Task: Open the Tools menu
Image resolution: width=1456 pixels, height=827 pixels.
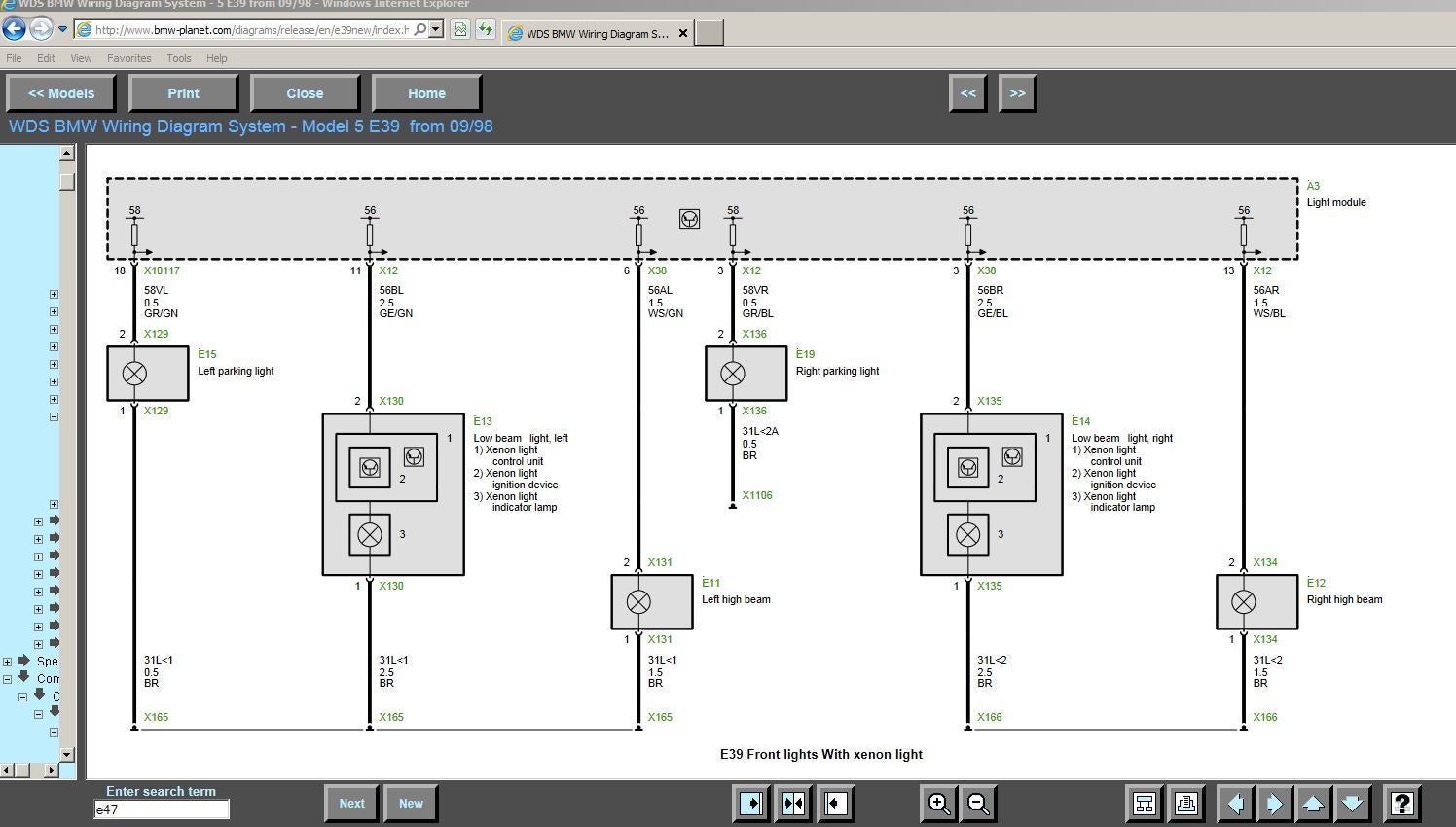Action: pos(178,58)
